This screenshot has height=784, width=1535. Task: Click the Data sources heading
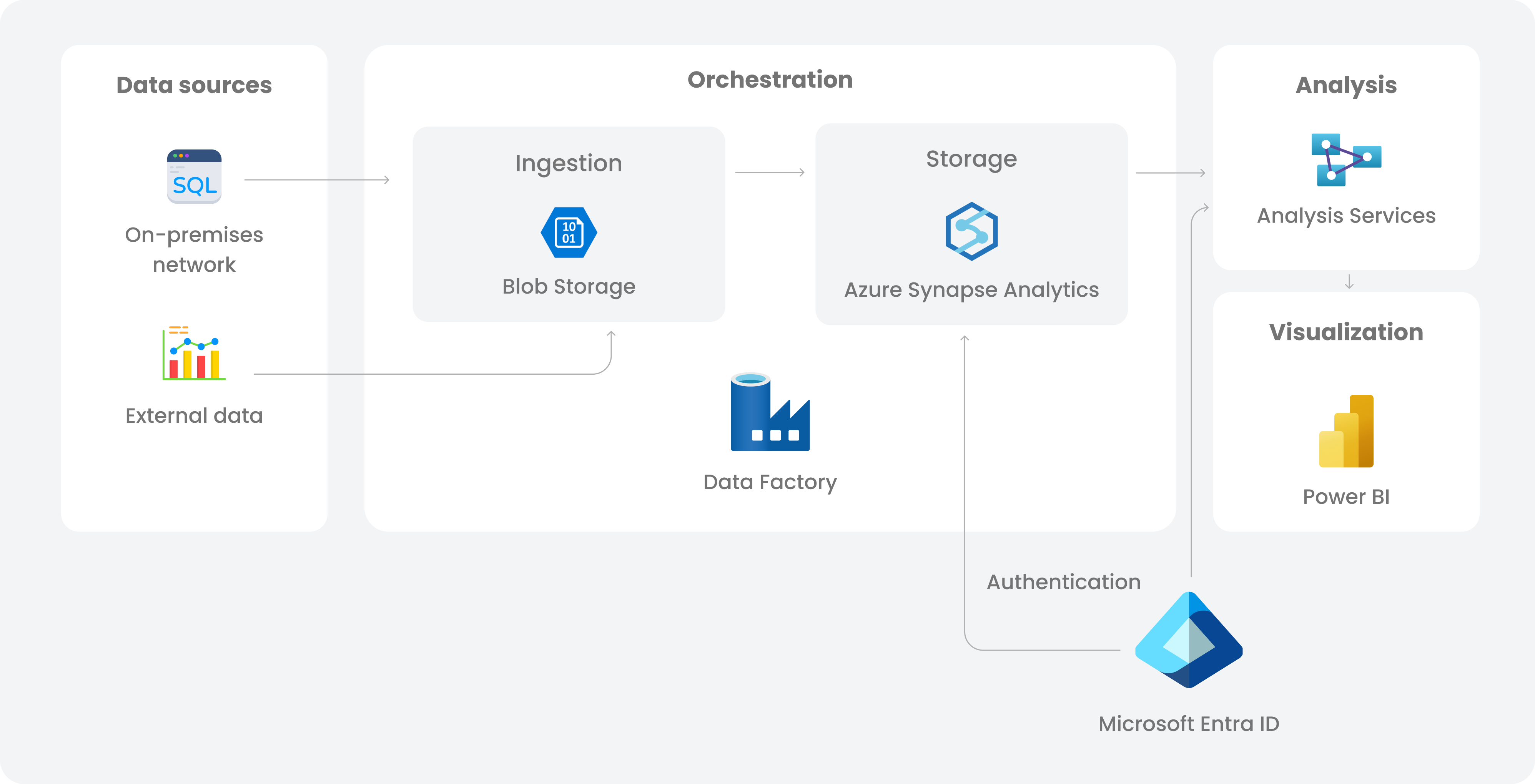pyautogui.click(x=194, y=85)
